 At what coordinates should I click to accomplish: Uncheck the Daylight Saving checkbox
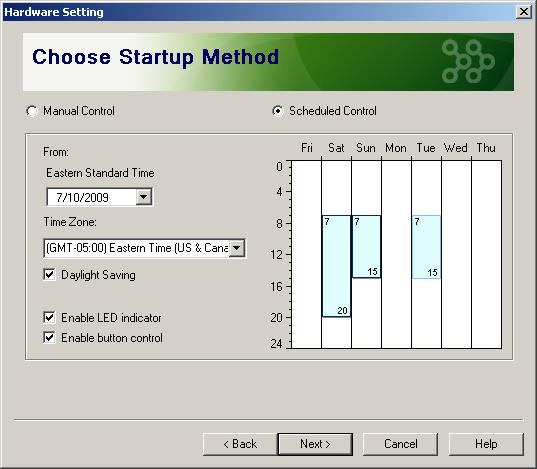[49, 274]
